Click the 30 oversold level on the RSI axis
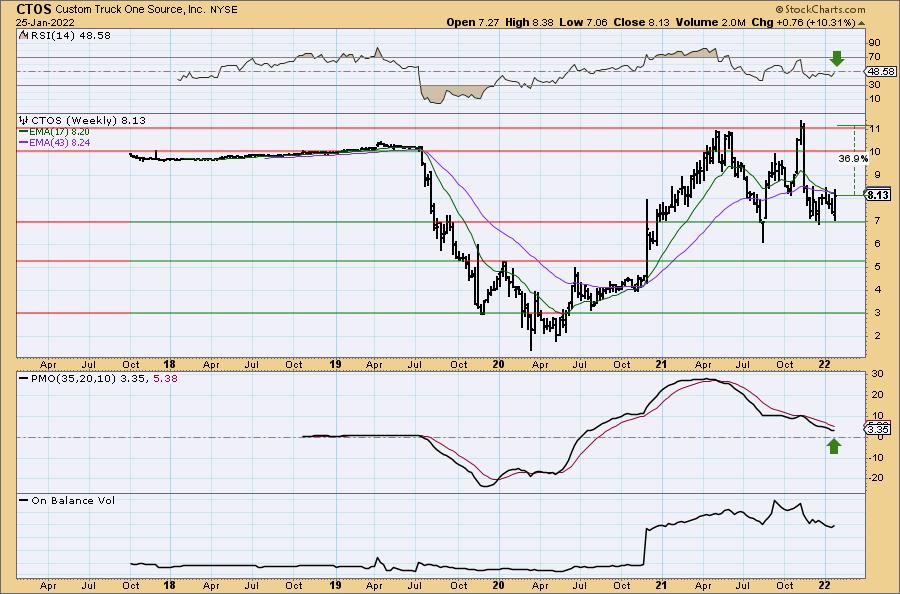900x594 pixels. [x=874, y=84]
